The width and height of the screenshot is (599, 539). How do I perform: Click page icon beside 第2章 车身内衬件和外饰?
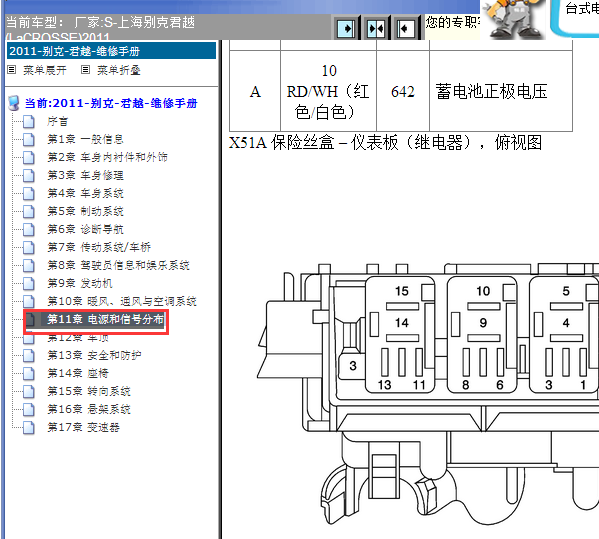click(x=29, y=158)
